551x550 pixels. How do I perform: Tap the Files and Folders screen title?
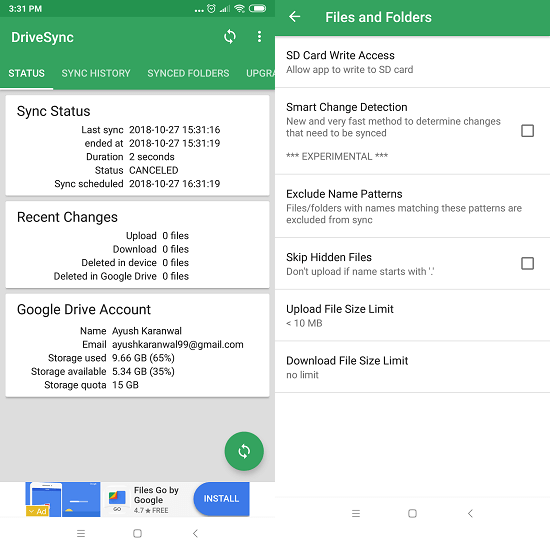pyautogui.click(x=378, y=17)
